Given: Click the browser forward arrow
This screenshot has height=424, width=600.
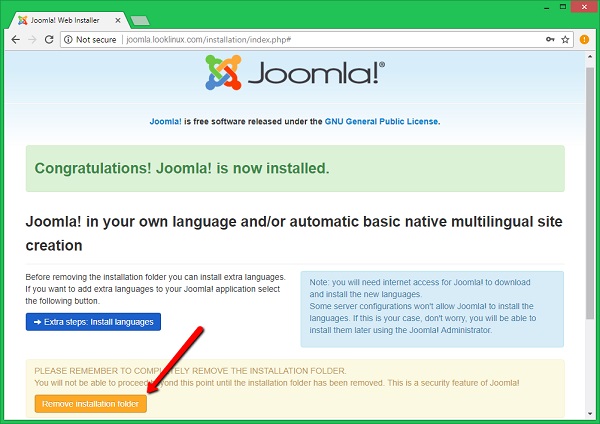Looking at the screenshot, I should tap(33, 39).
